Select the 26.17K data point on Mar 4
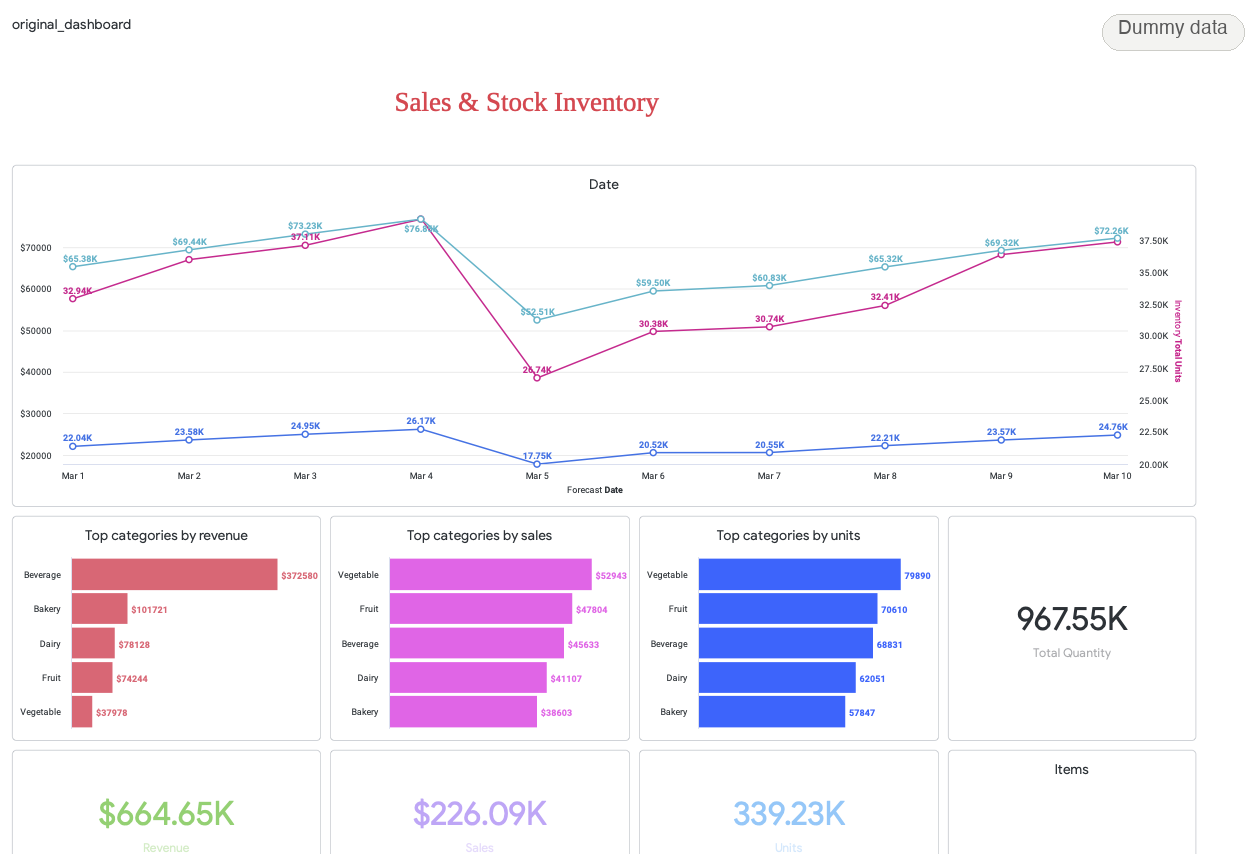The width and height of the screenshot is (1260, 854). 421,429
